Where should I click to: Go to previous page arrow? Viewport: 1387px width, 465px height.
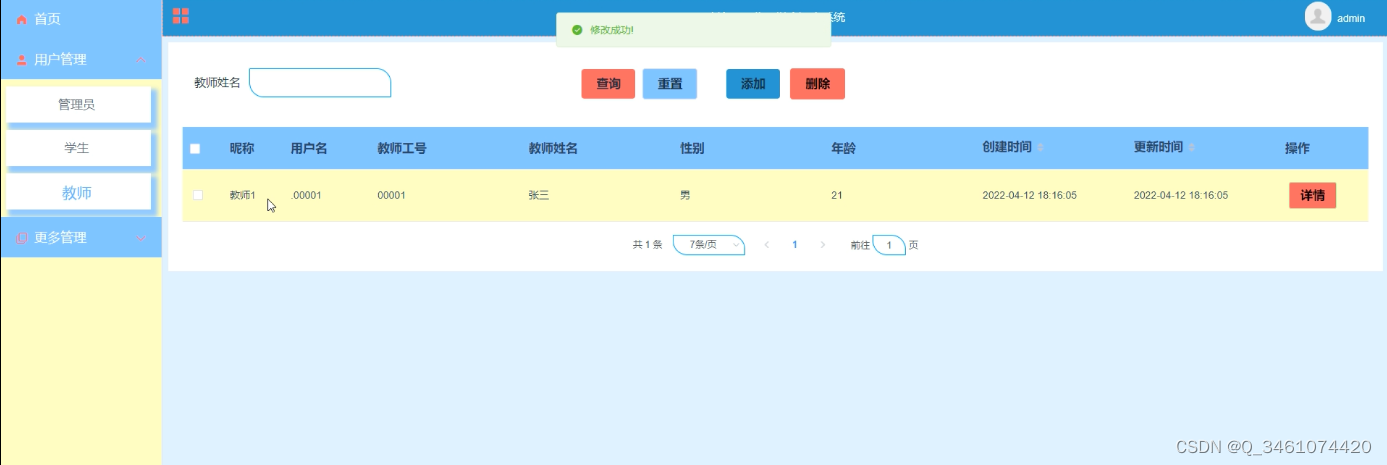[767, 245]
